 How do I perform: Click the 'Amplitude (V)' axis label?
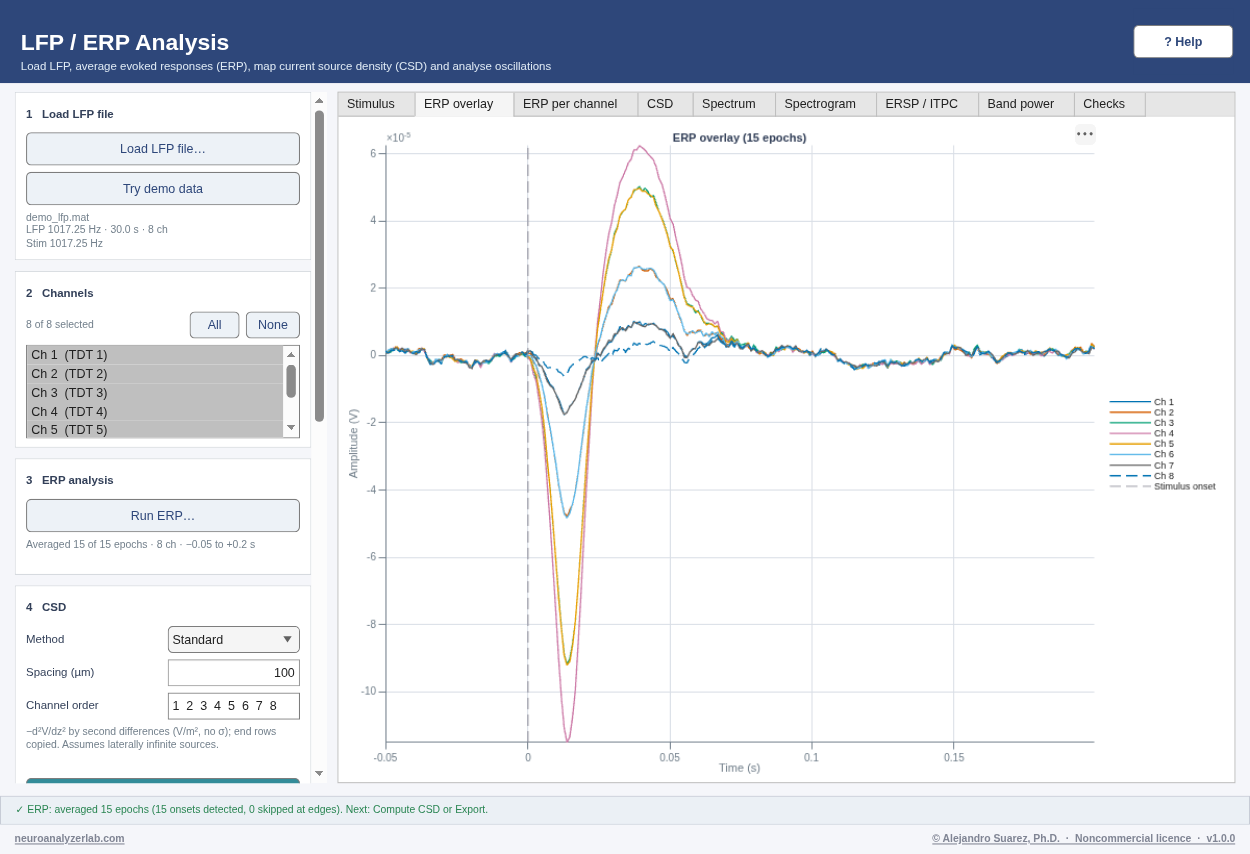tap(353, 443)
